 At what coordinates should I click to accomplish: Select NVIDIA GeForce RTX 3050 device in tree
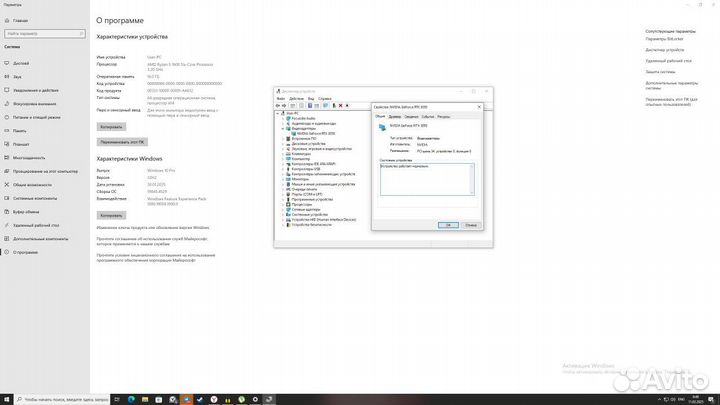point(311,133)
